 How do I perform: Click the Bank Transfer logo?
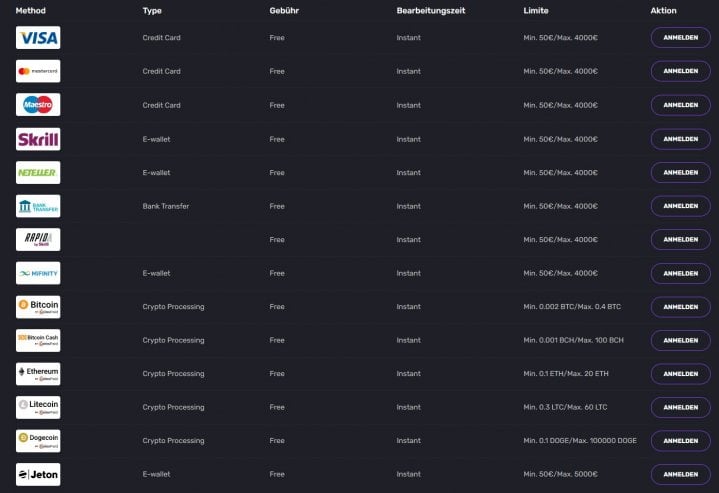38,206
